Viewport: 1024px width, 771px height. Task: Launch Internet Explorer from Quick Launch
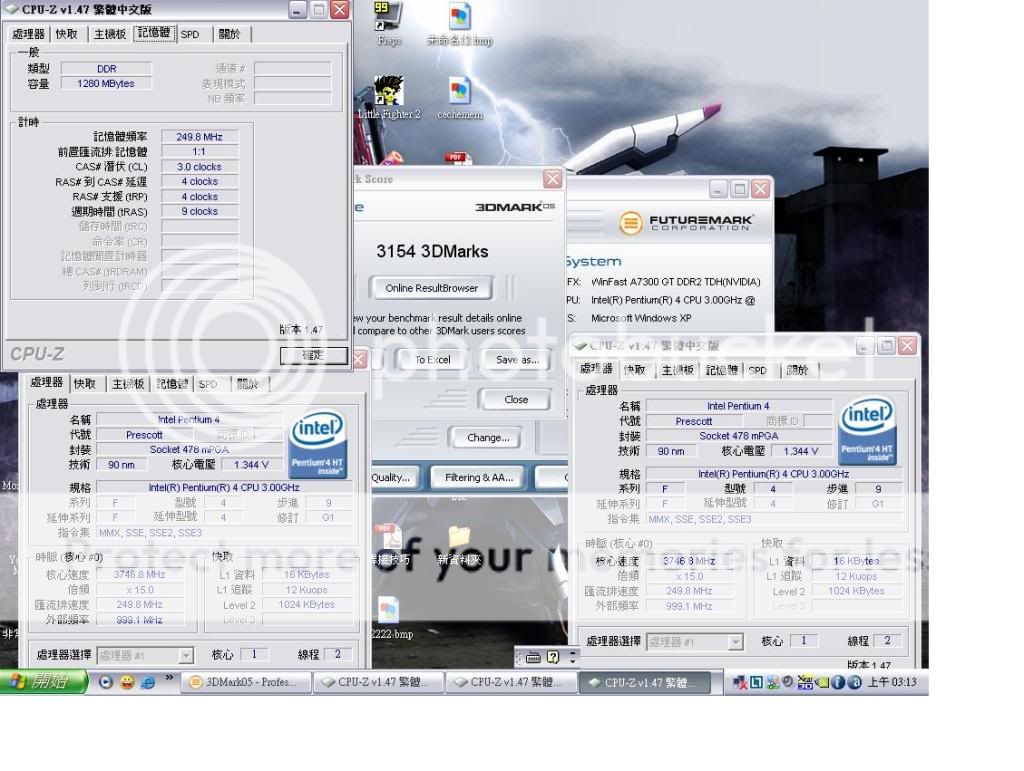[x=148, y=682]
